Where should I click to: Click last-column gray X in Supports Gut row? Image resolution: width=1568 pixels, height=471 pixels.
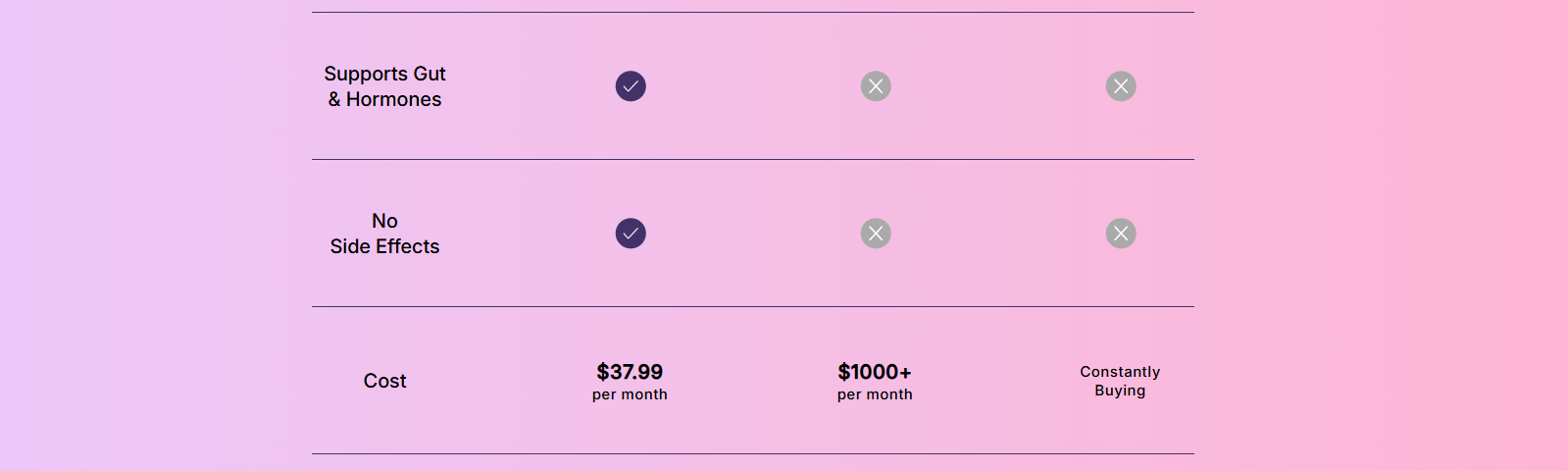point(1121,86)
